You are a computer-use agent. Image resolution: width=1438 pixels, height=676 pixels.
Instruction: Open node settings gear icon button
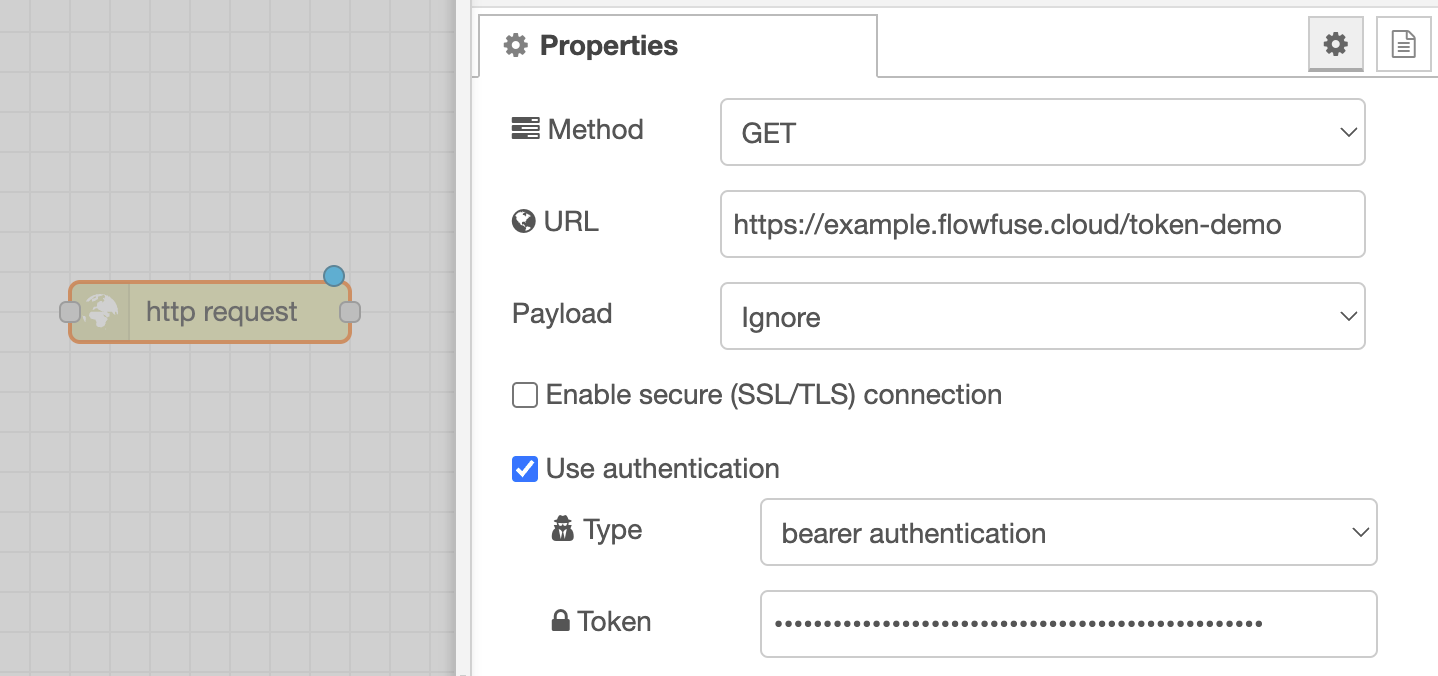pyautogui.click(x=1336, y=44)
